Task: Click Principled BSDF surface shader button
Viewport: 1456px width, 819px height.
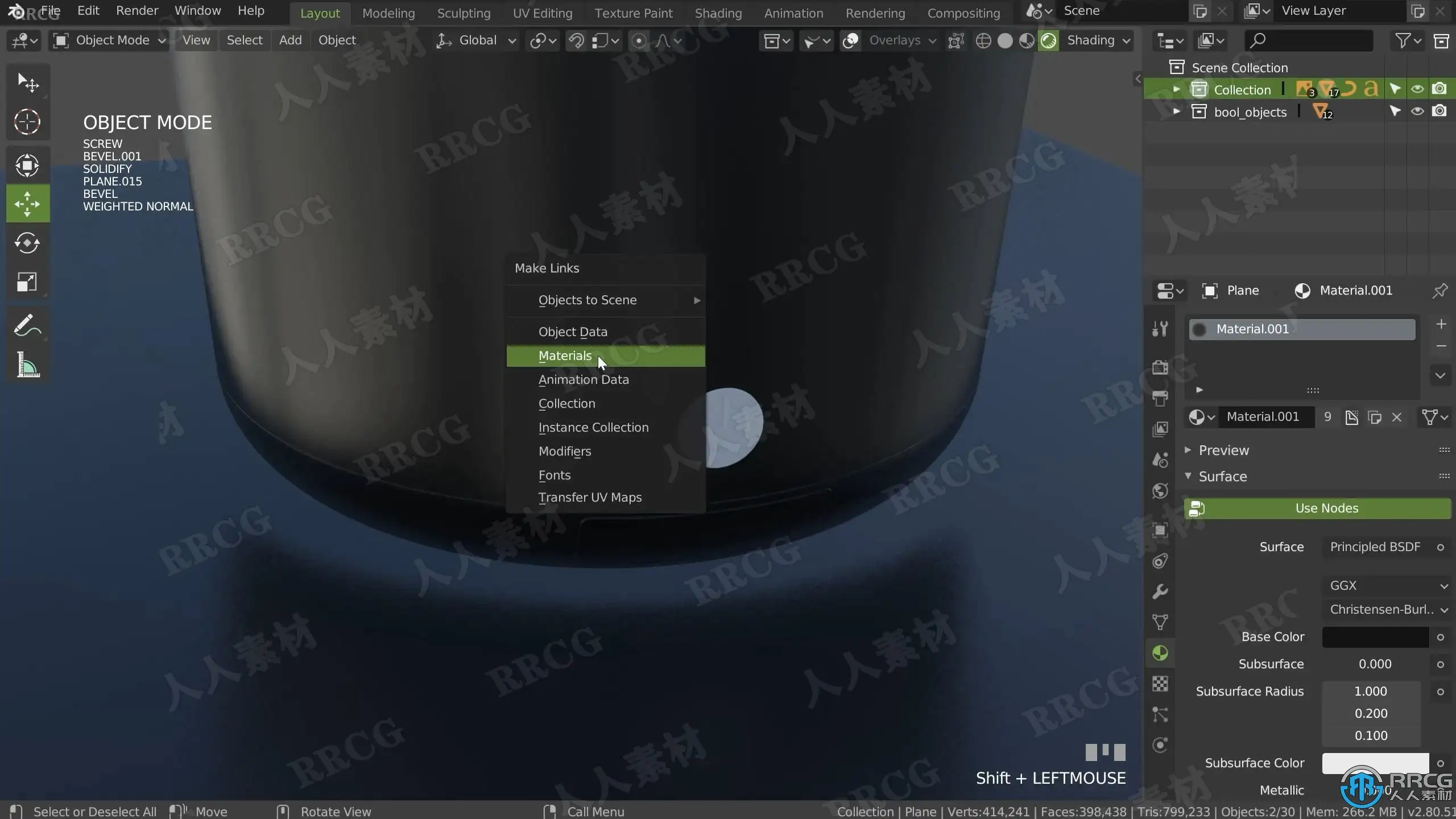Action: (1375, 547)
